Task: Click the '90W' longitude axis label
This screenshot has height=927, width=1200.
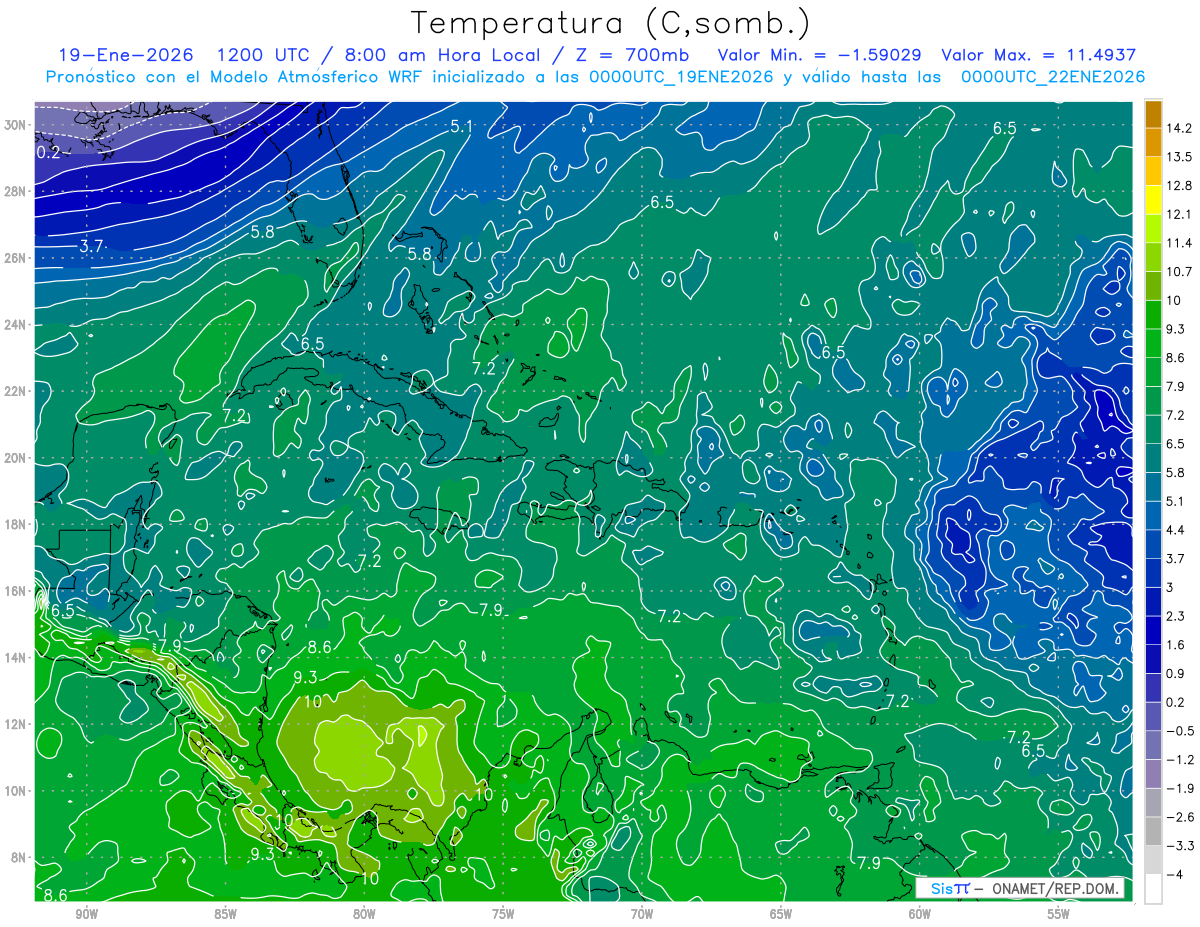Action: pos(86,914)
